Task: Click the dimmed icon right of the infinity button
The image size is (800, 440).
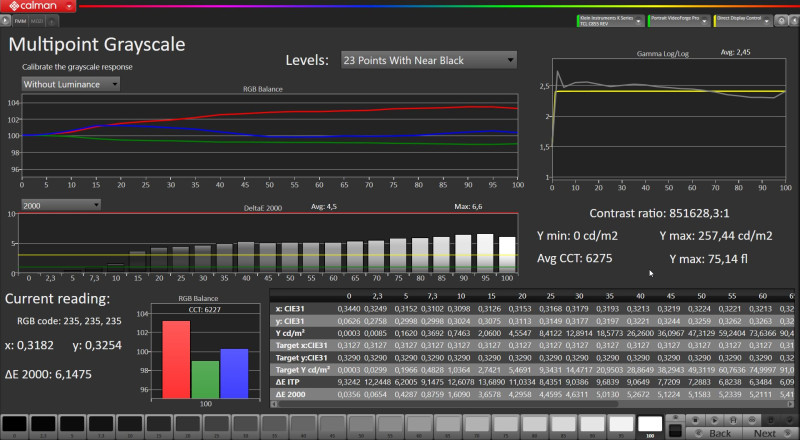Action: coord(770,420)
